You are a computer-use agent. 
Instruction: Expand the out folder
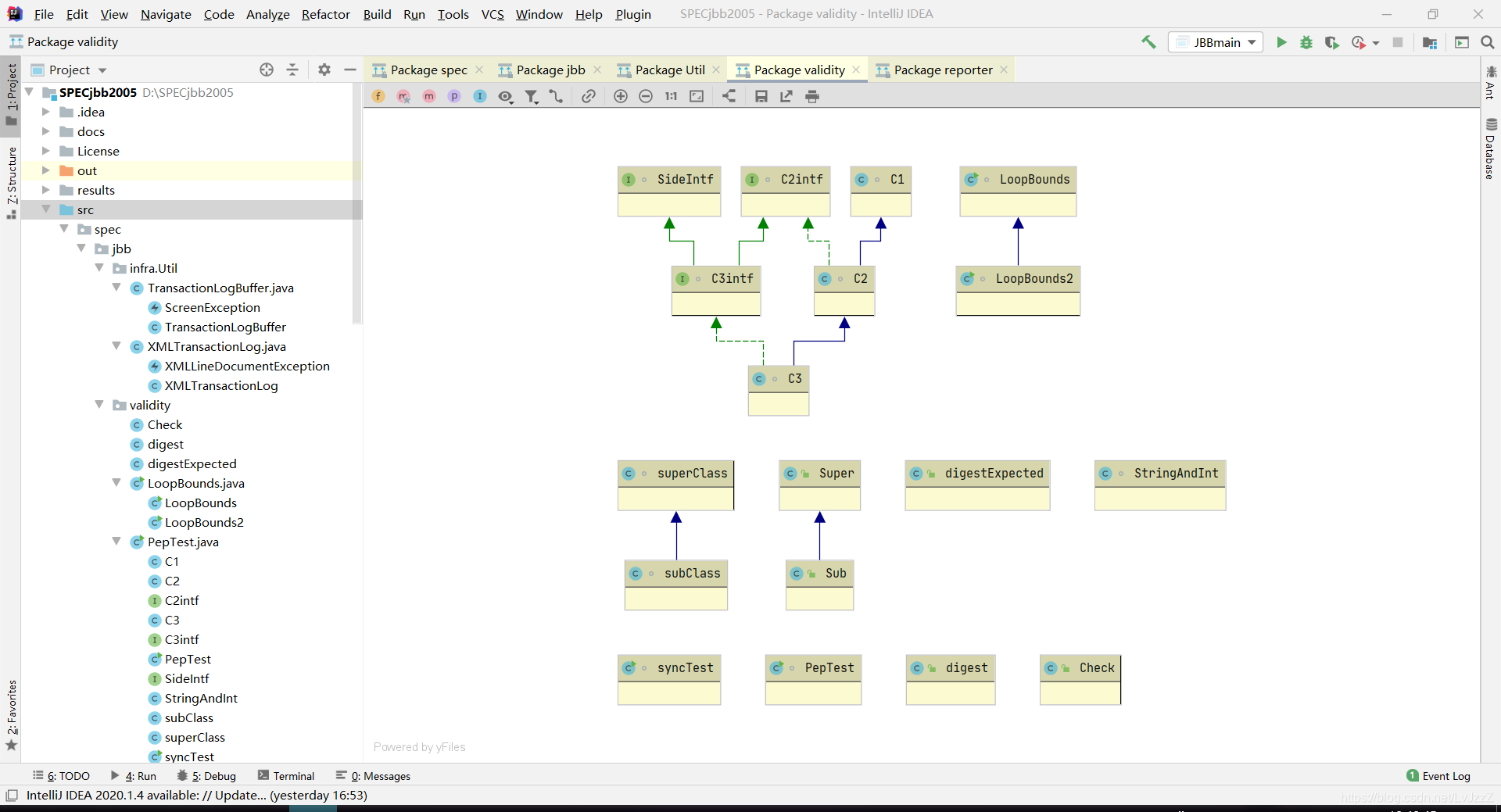45,170
